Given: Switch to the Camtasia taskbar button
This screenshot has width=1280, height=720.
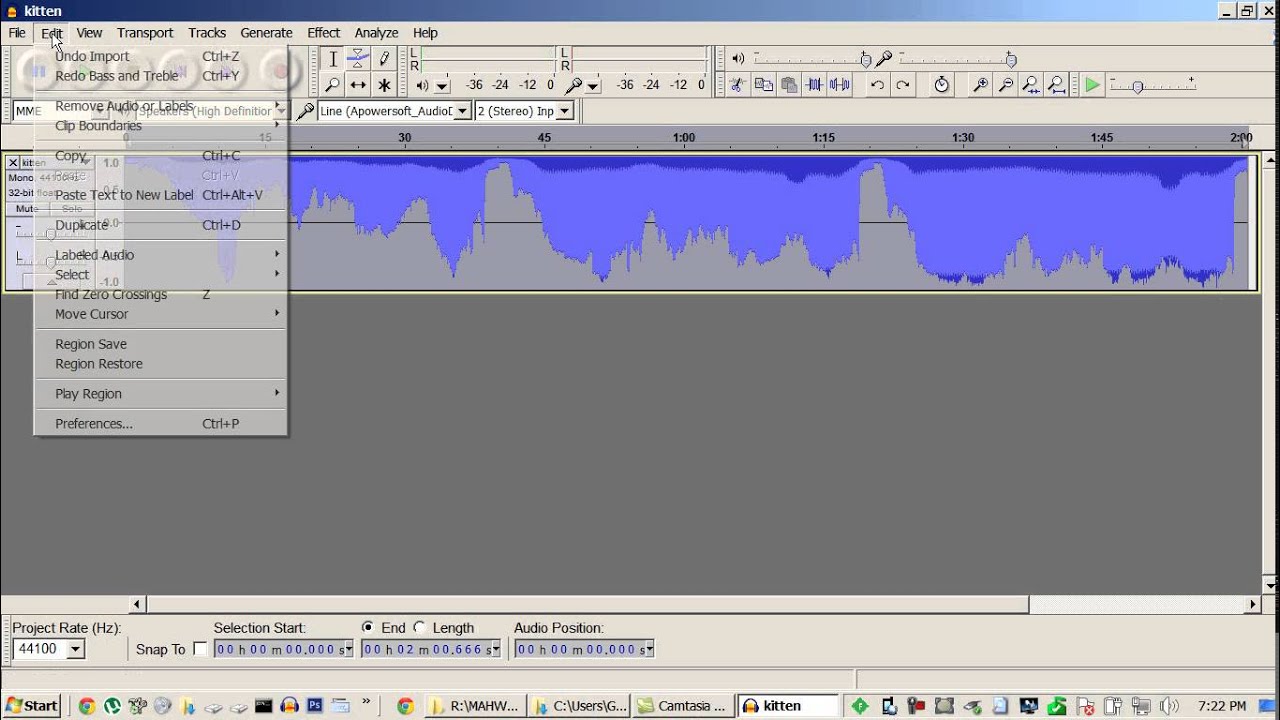Looking at the screenshot, I should coord(682,706).
